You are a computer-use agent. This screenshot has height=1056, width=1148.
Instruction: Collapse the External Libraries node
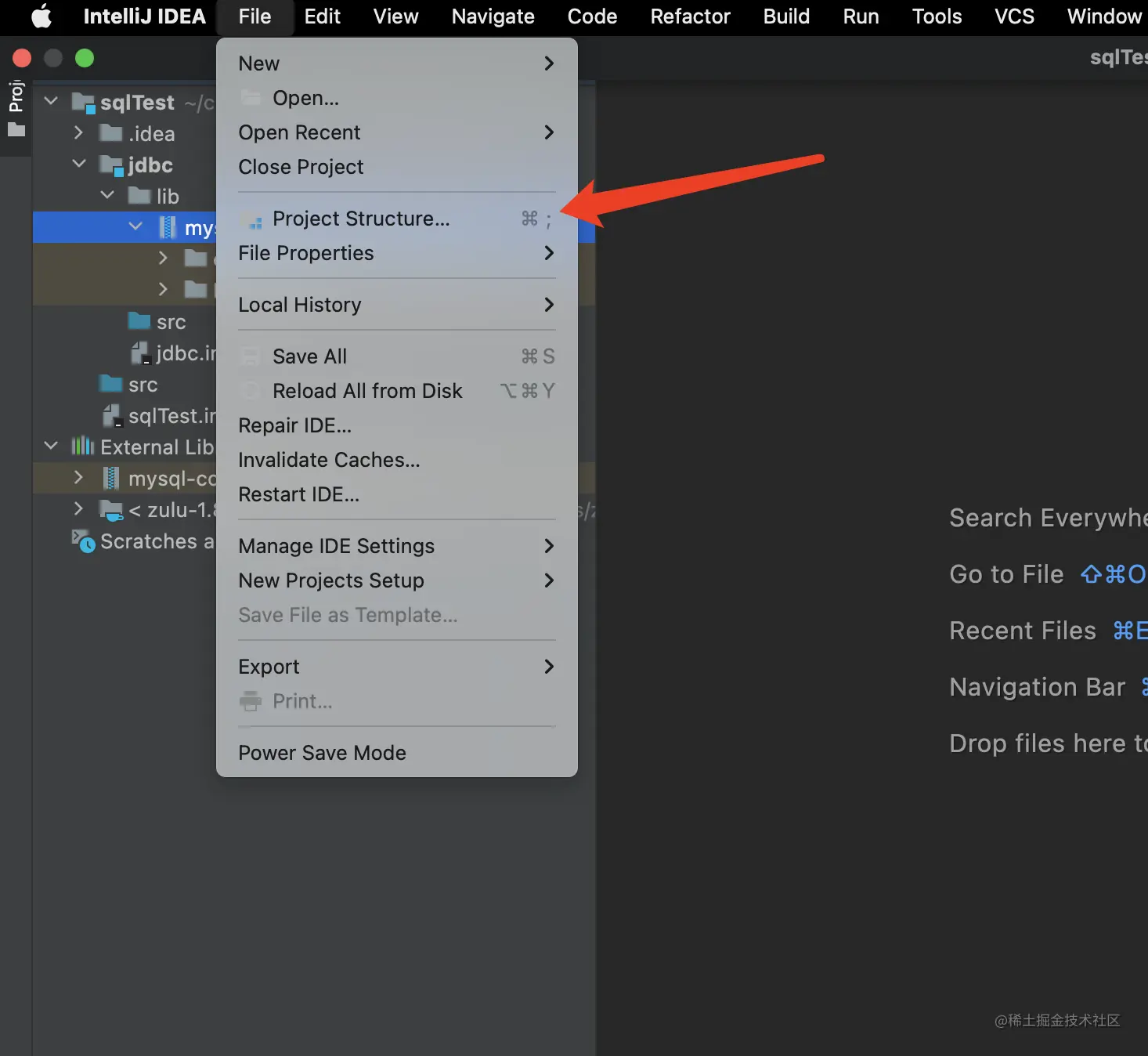click(x=51, y=446)
